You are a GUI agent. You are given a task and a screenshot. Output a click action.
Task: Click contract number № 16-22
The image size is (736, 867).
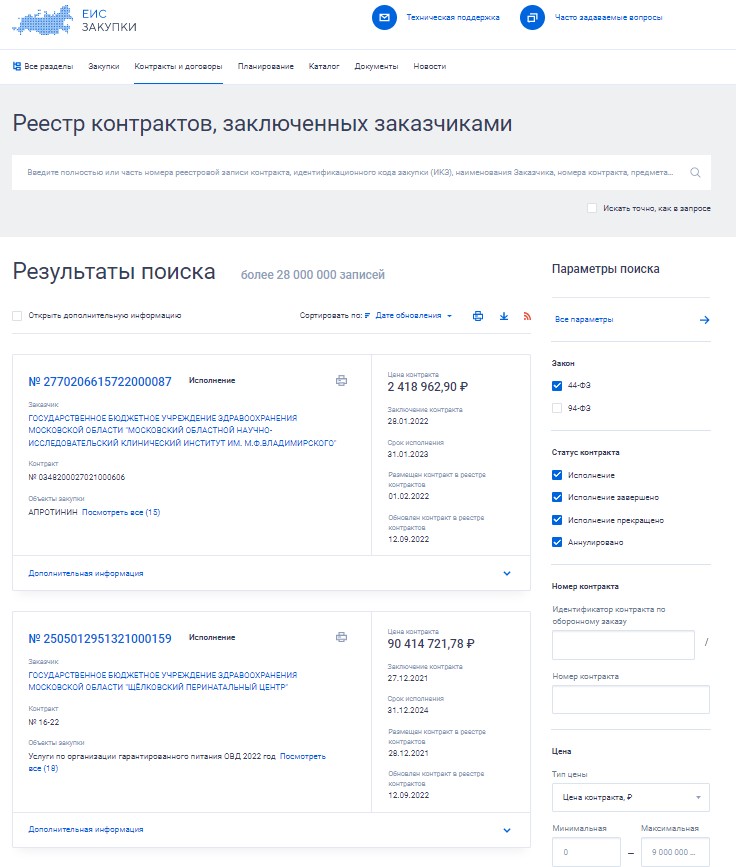coord(44,722)
